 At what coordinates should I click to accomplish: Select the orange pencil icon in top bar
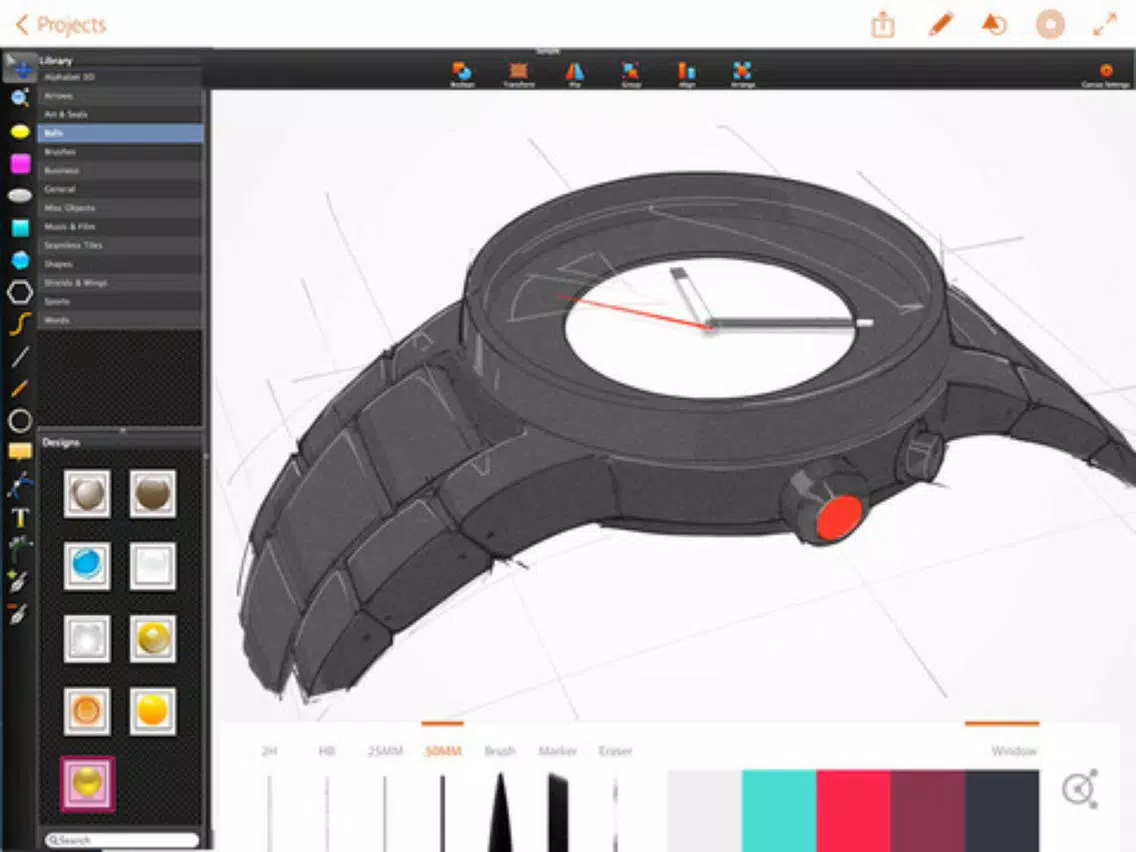pos(940,25)
